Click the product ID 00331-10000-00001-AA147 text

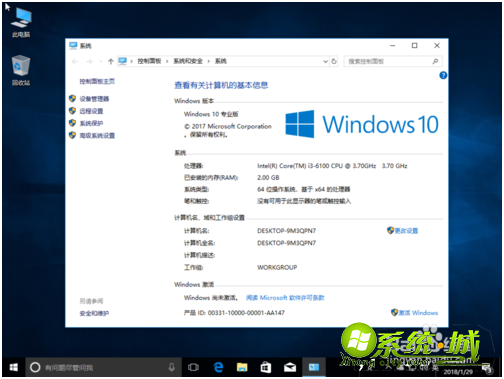pyautogui.click(x=246, y=313)
